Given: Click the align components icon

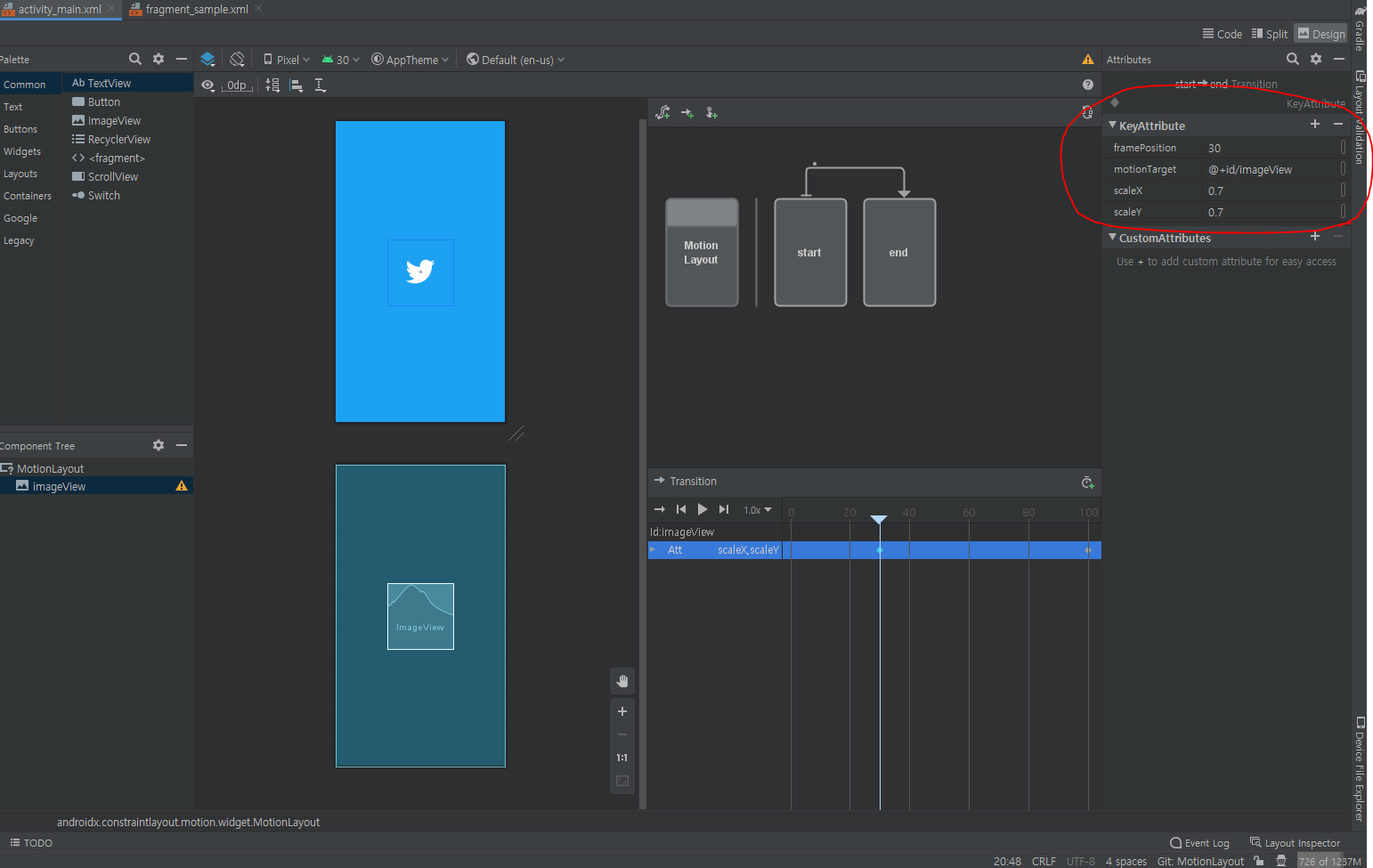Looking at the screenshot, I should point(297,85).
